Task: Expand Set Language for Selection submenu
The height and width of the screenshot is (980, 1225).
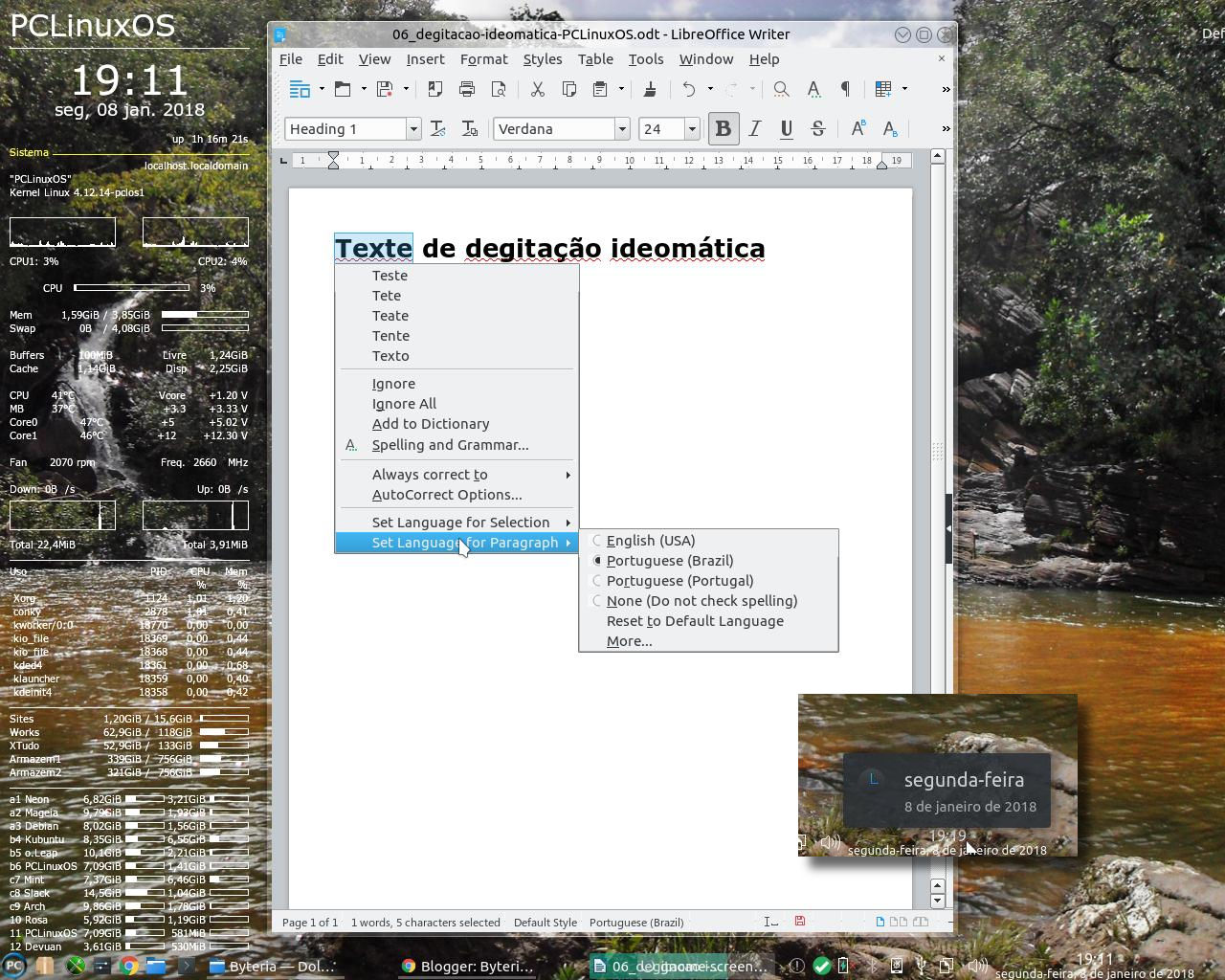Action: (x=457, y=523)
